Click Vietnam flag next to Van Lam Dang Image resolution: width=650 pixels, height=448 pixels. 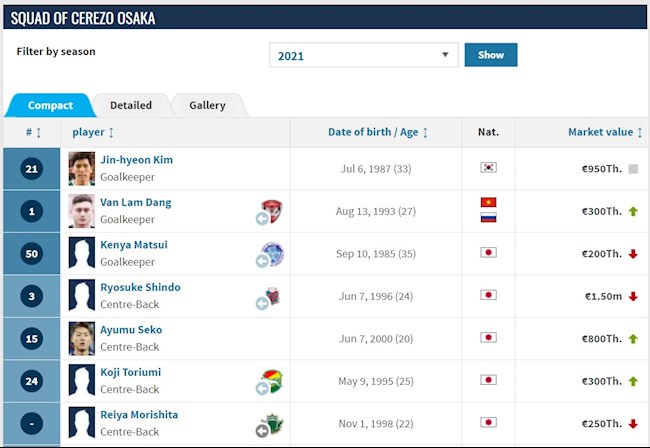point(488,202)
